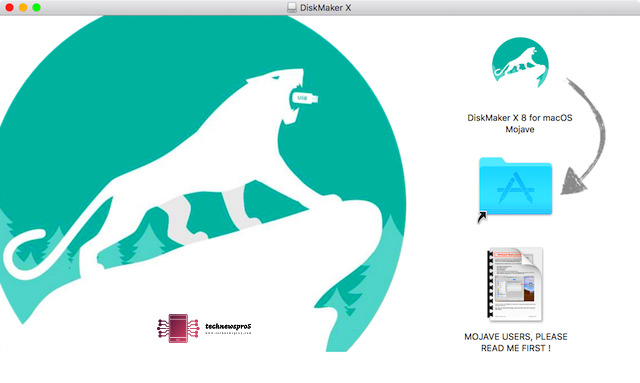Minimize the window with the yellow button

(x=23, y=7)
